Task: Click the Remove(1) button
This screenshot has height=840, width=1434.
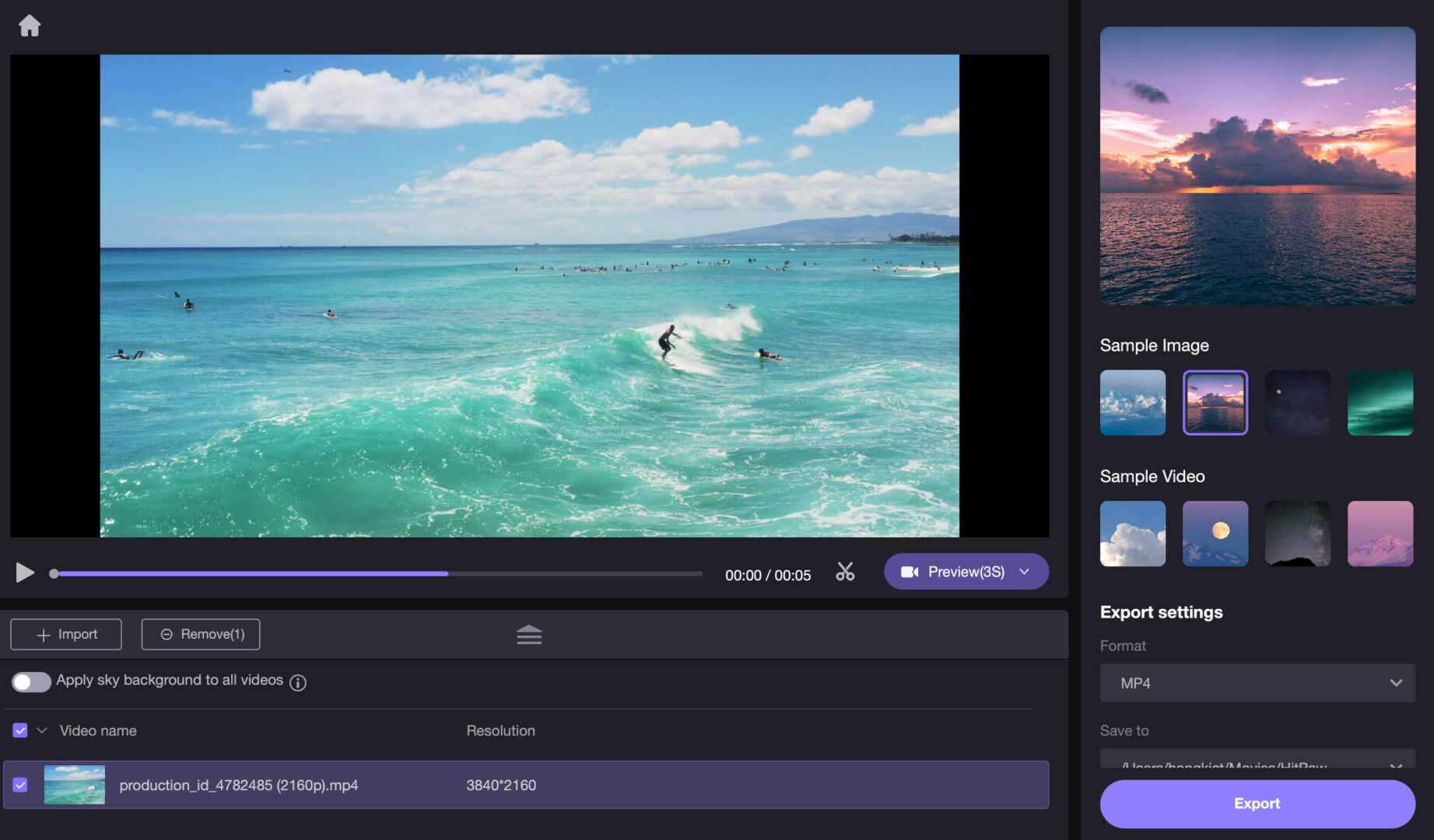Action: pos(201,634)
